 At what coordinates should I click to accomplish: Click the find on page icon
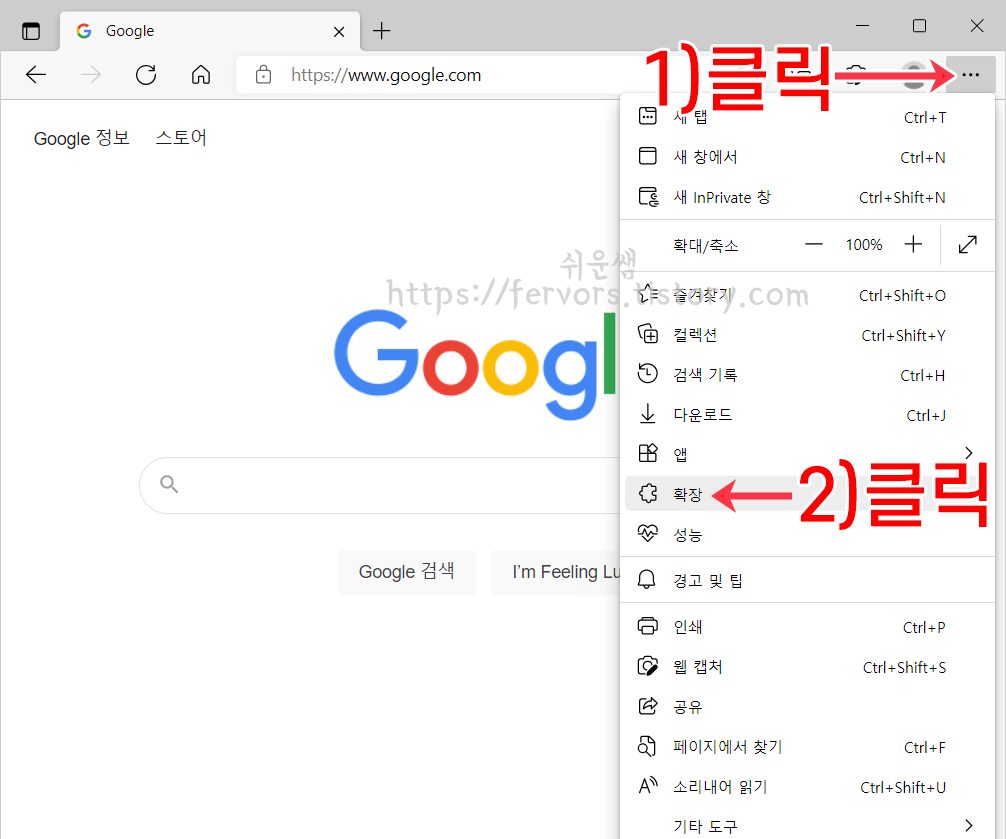(647, 746)
